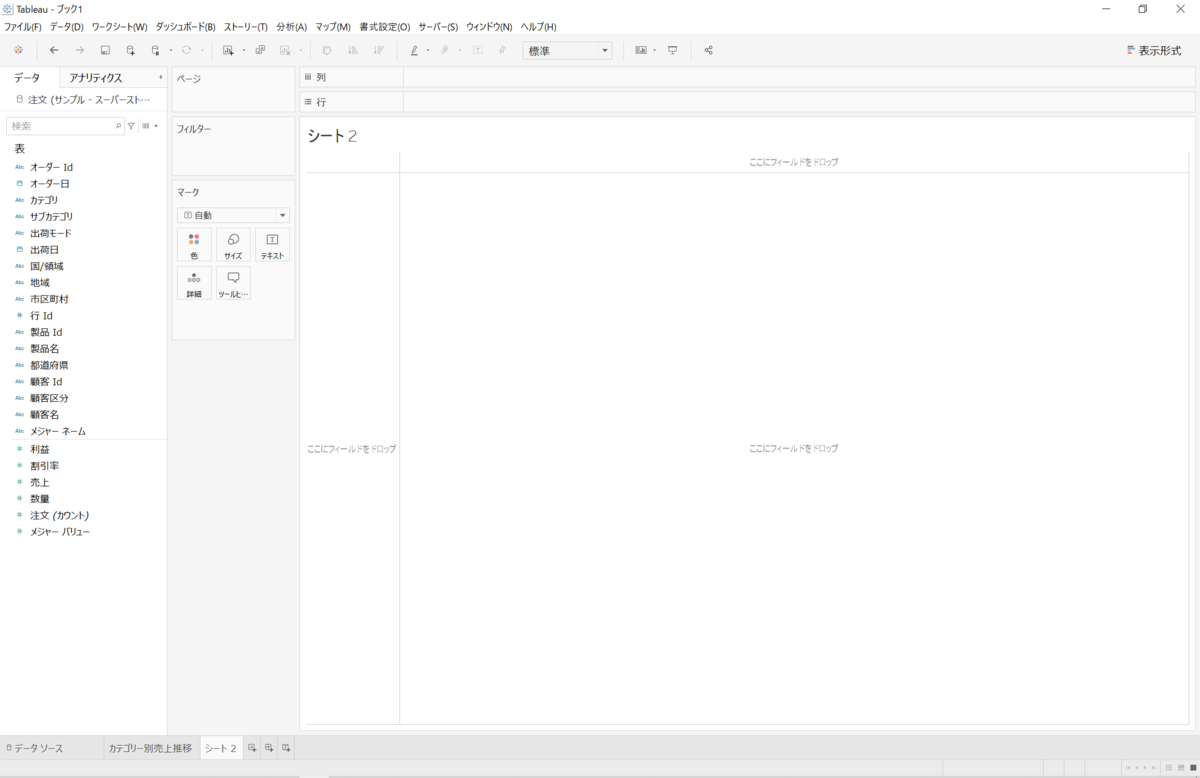Click the Presentation mode icon
Viewport: 1200px width, 778px height.
coord(673,50)
